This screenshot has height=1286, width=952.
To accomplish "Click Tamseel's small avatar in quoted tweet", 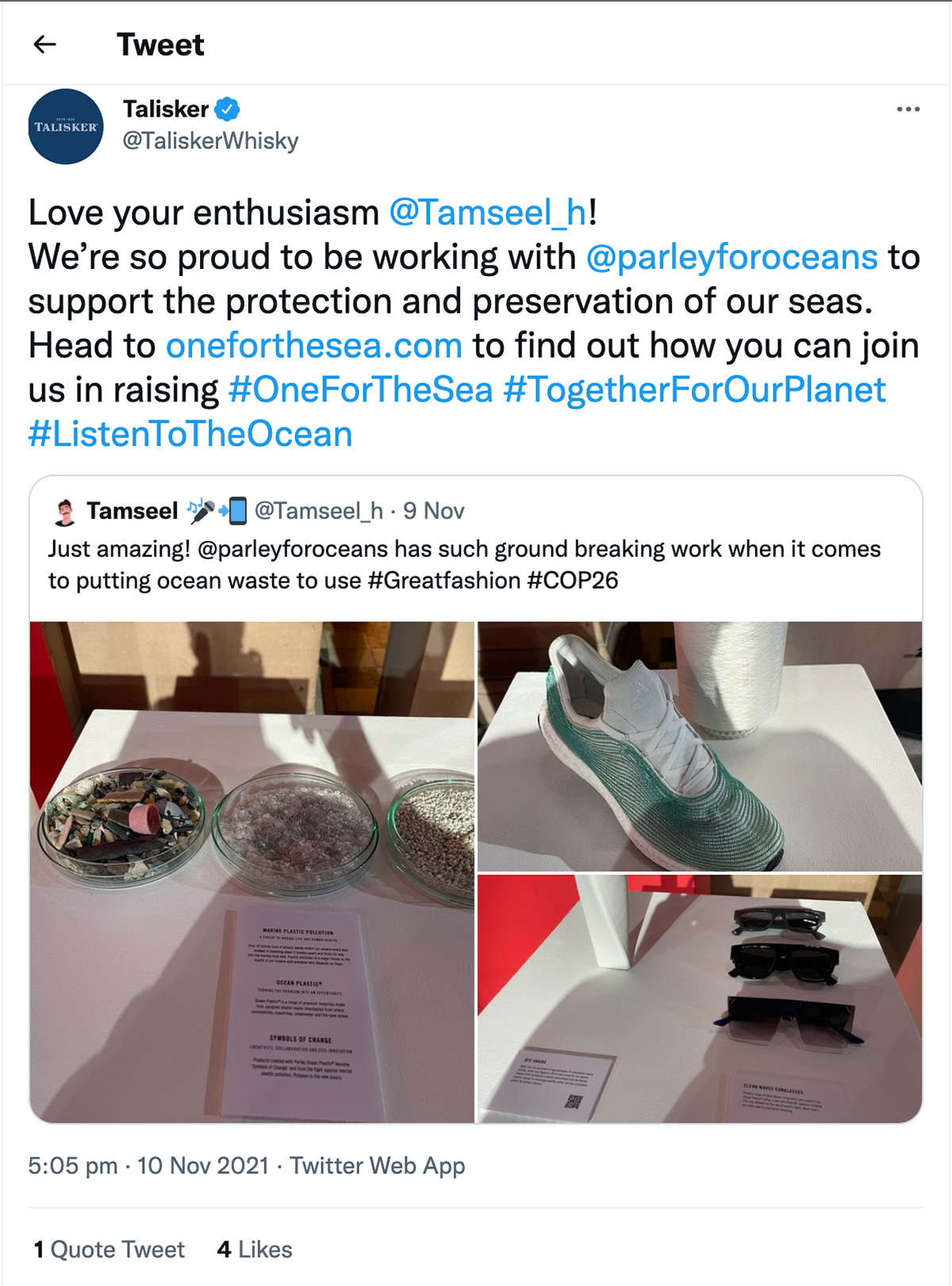I will pos(65,512).
